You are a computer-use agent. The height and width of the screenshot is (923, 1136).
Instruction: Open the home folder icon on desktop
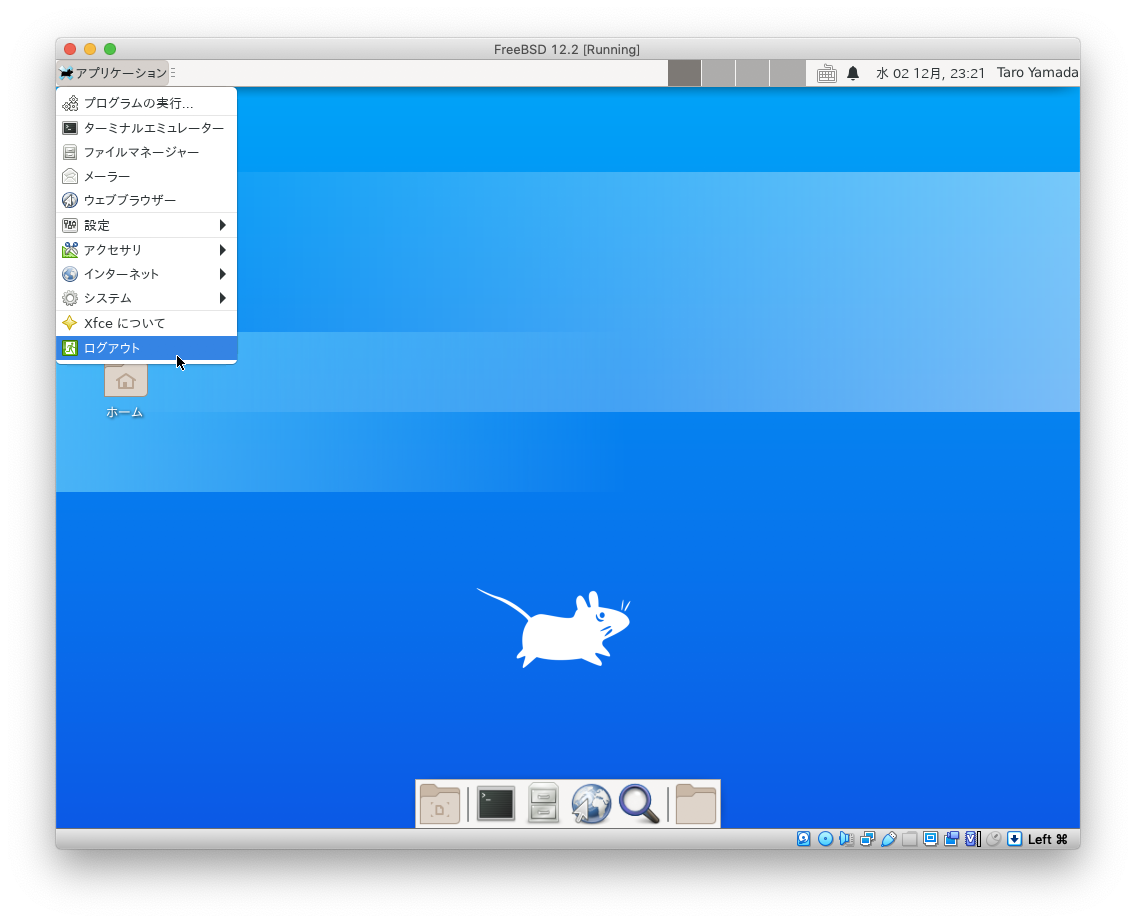pyautogui.click(x=125, y=381)
